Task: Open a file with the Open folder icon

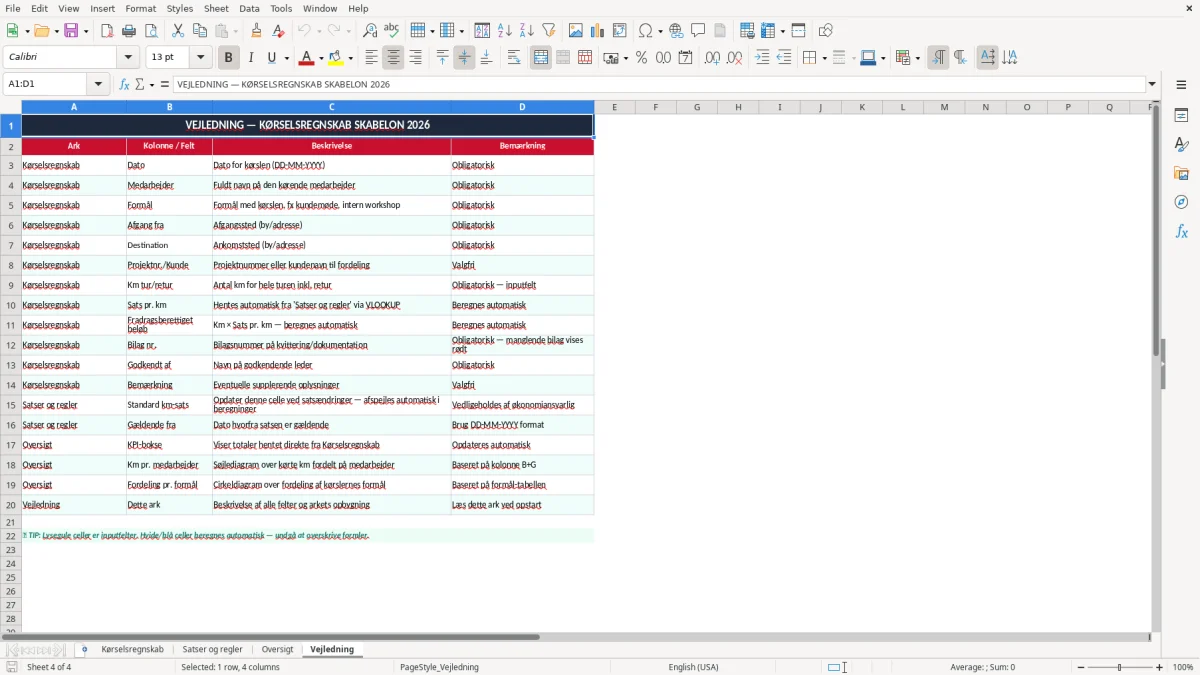Action: [x=41, y=31]
